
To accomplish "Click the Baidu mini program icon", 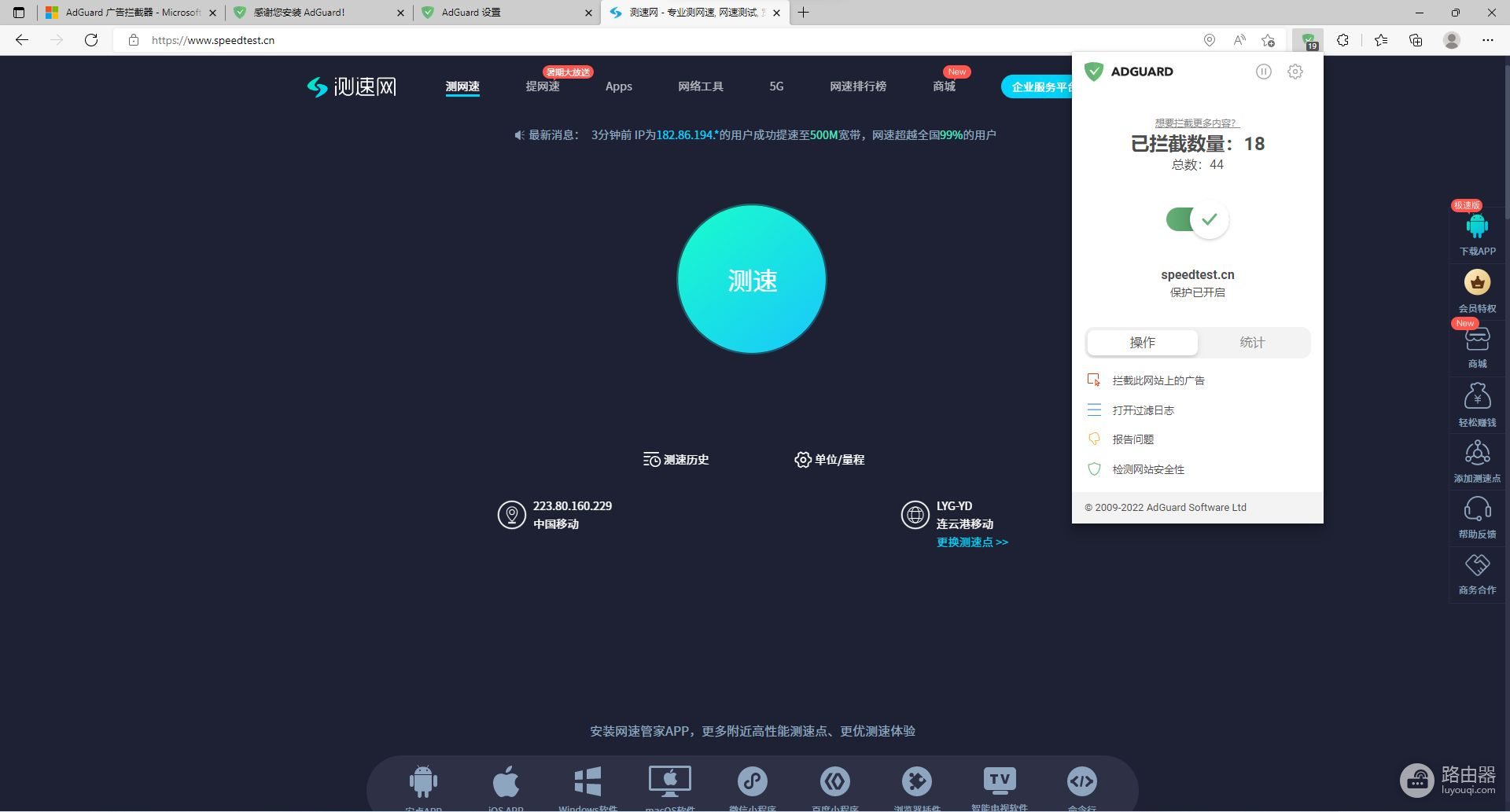I will pos(835,781).
